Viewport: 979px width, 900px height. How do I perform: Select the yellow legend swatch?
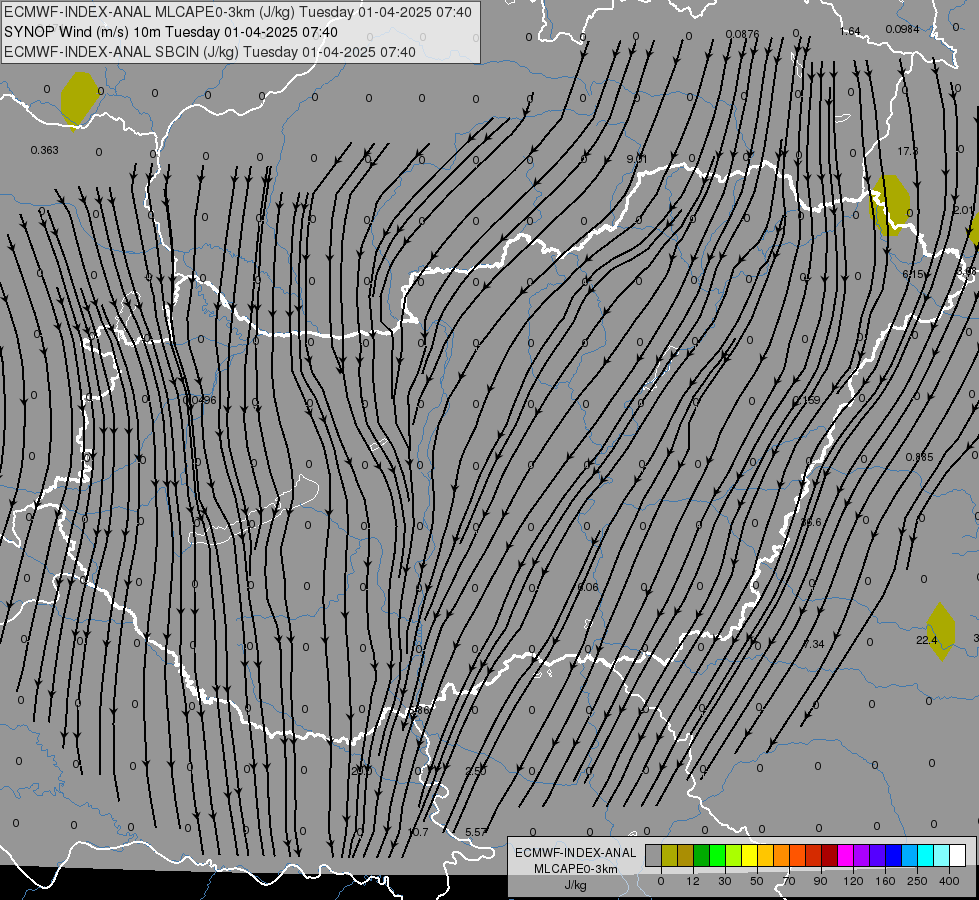click(749, 856)
